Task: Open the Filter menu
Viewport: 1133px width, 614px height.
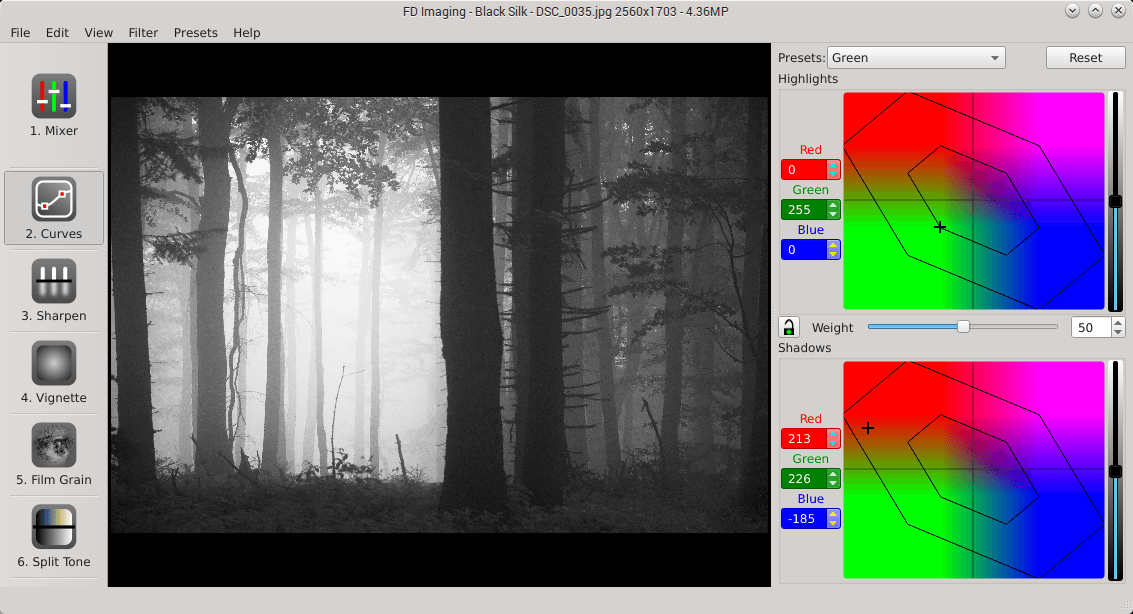Action: [x=143, y=33]
